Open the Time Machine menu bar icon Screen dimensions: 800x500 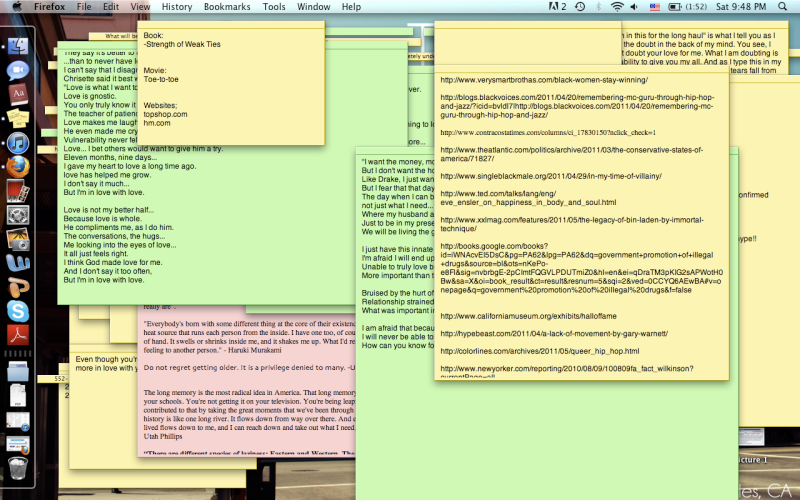click(580, 7)
